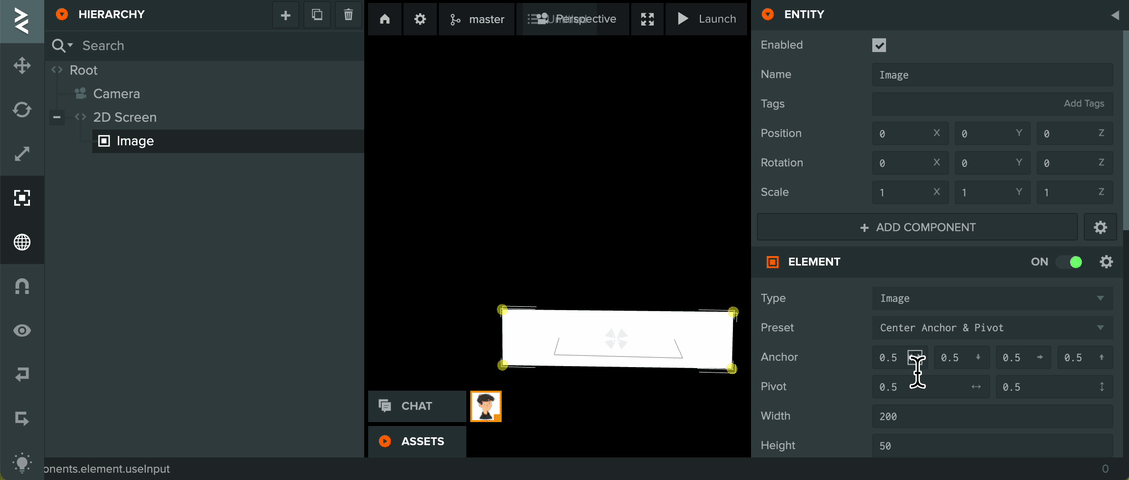Edit the fourth Anchor value field
Viewport: 1129px width, 480px height.
pyautogui.click(x=1085, y=358)
